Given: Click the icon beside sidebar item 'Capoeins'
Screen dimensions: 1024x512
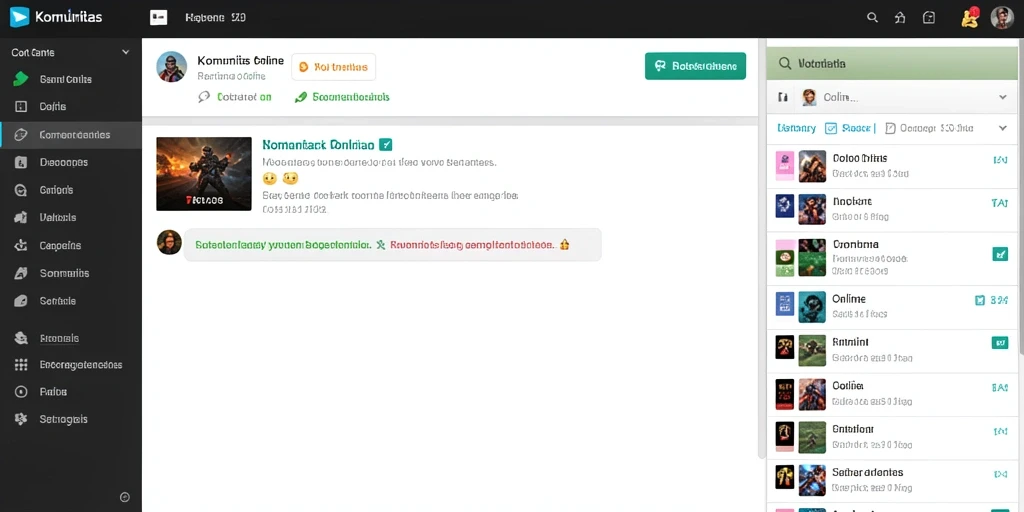Looking at the screenshot, I should [21, 246].
